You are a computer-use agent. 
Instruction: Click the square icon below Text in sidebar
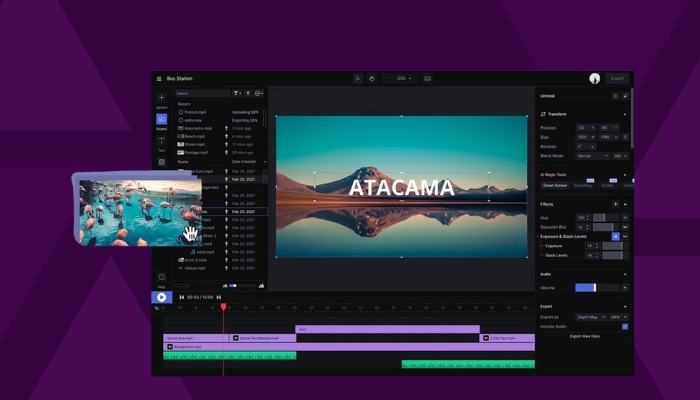coord(162,162)
